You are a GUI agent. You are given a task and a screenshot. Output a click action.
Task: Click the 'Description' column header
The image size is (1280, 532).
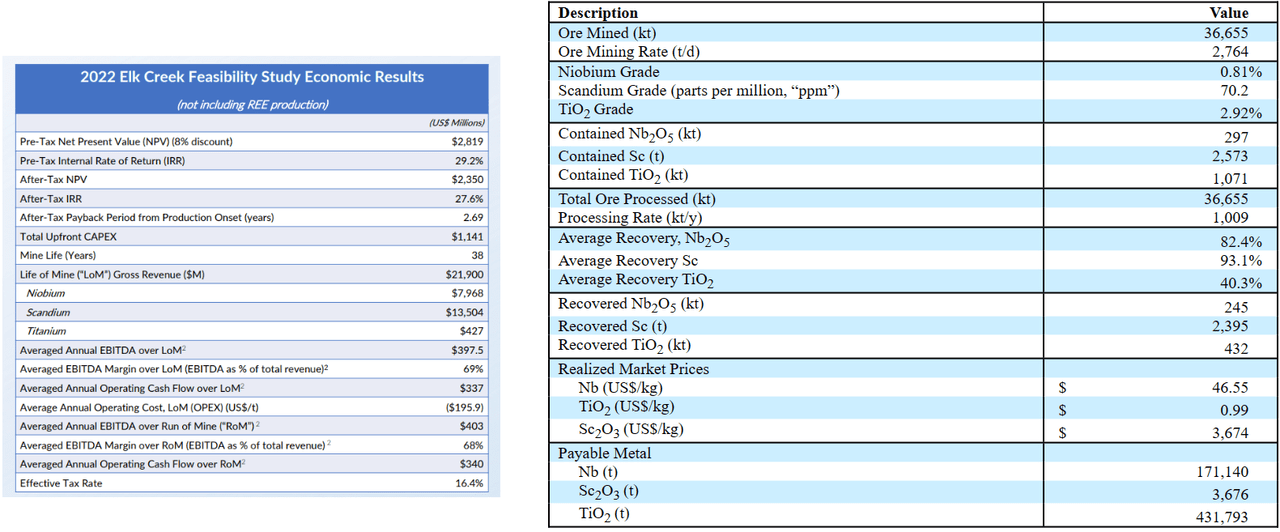pyautogui.click(x=598, y=13)
